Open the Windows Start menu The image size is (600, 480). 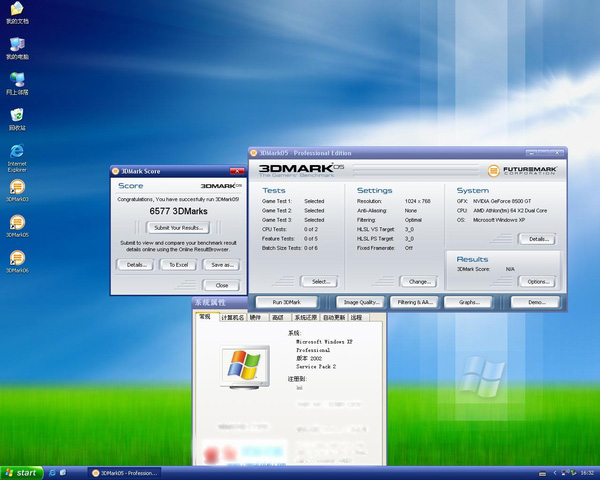pyautogui.click(x=21, y=472)
